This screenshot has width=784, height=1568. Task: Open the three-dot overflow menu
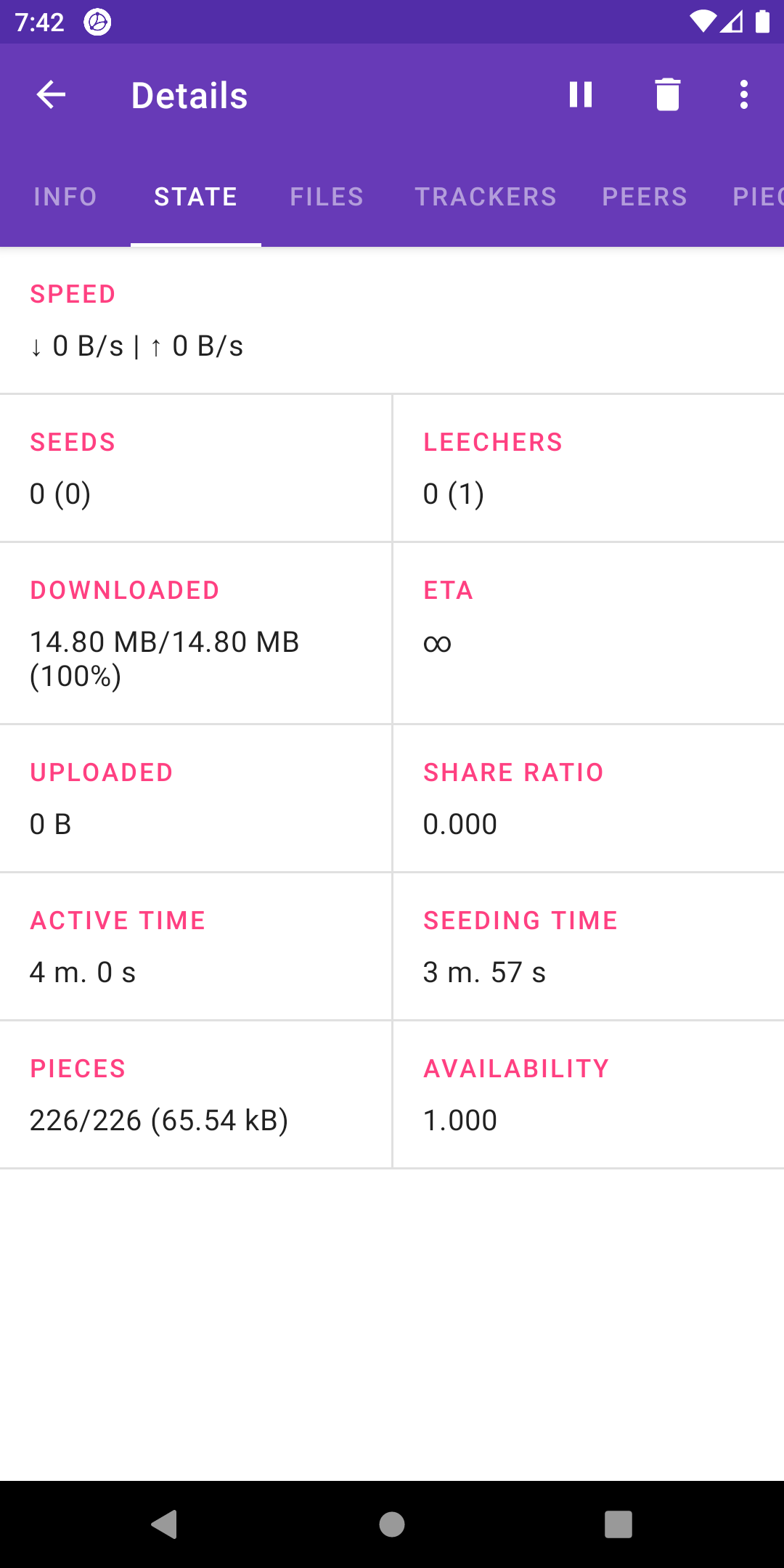pyautogui.click(x=743, y=95)
